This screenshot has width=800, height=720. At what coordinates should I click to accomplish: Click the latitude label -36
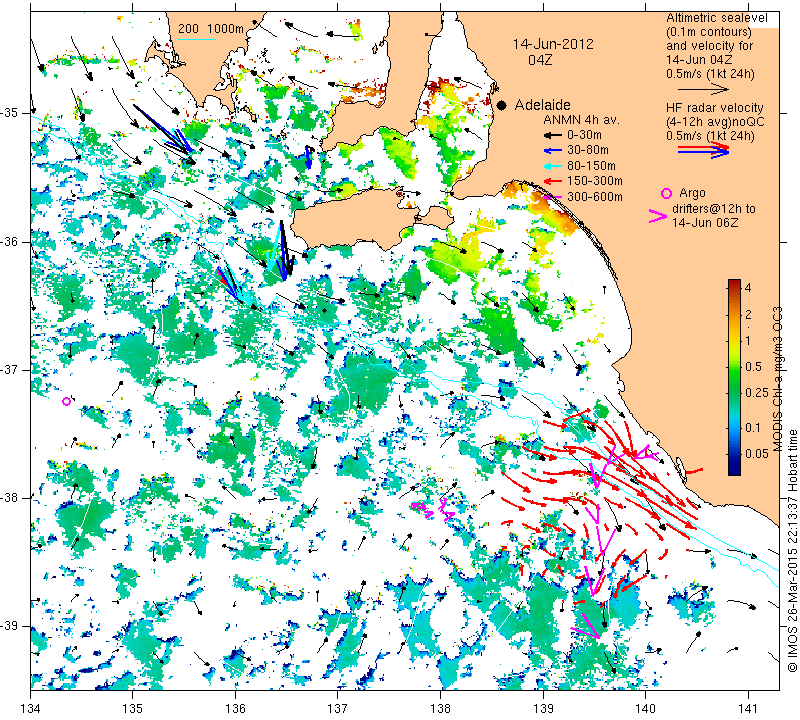(11, 241)
